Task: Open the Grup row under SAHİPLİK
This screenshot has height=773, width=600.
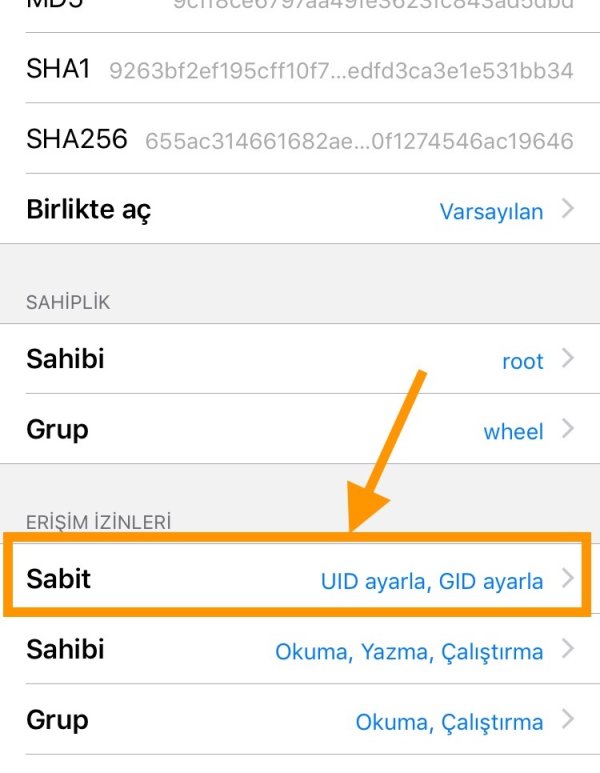Action: [300, 429]
